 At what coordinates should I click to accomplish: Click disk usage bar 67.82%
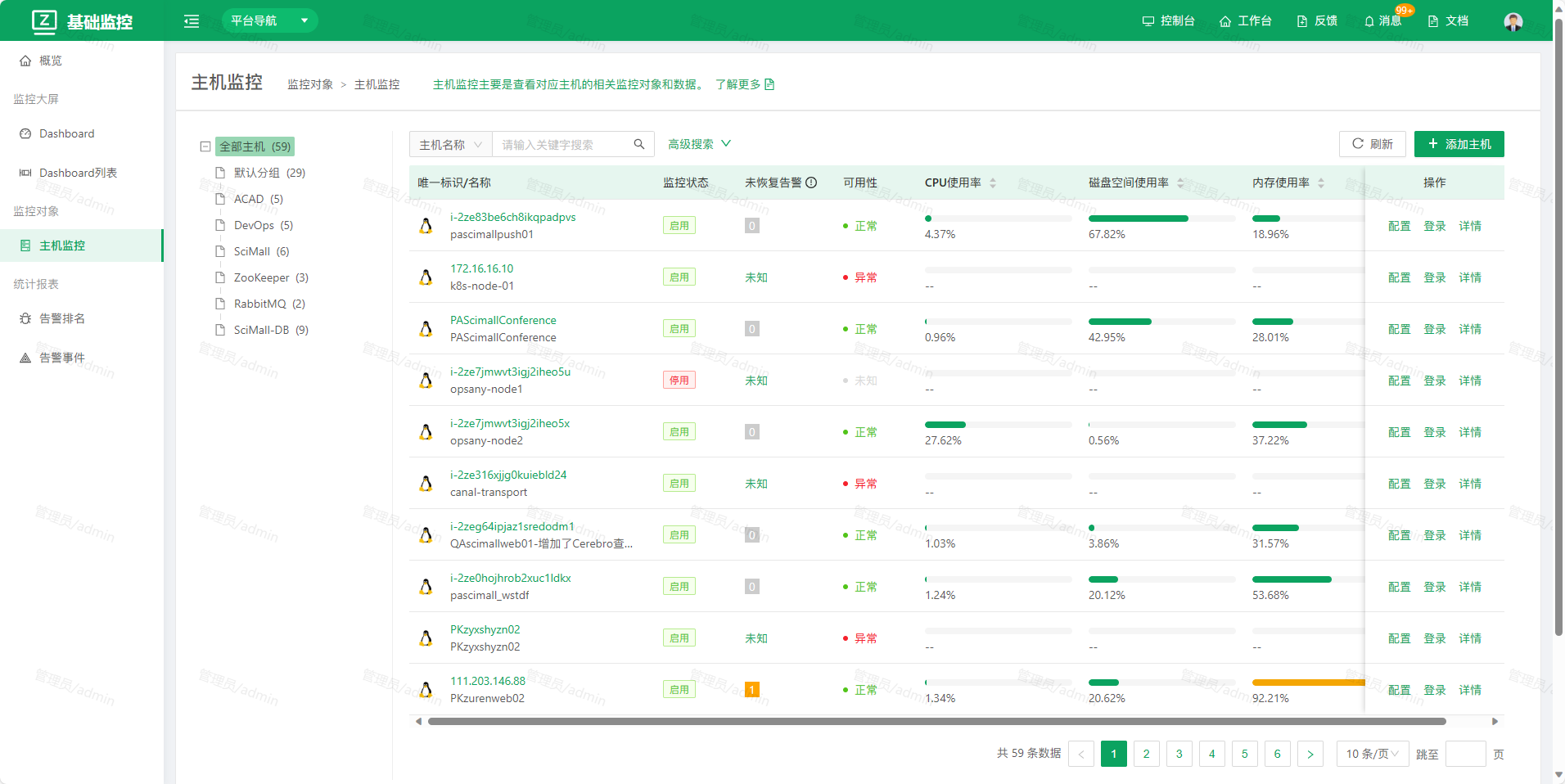(1161, 219)
